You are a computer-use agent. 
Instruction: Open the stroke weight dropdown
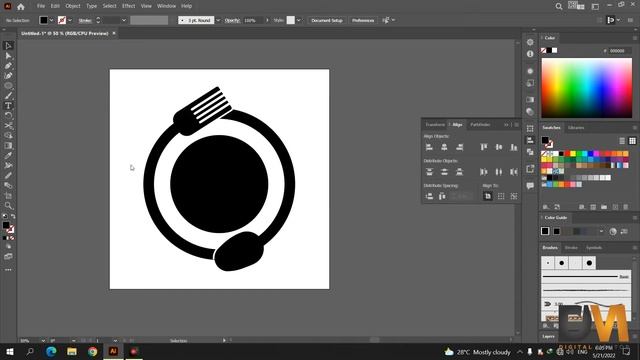point(124,20)
